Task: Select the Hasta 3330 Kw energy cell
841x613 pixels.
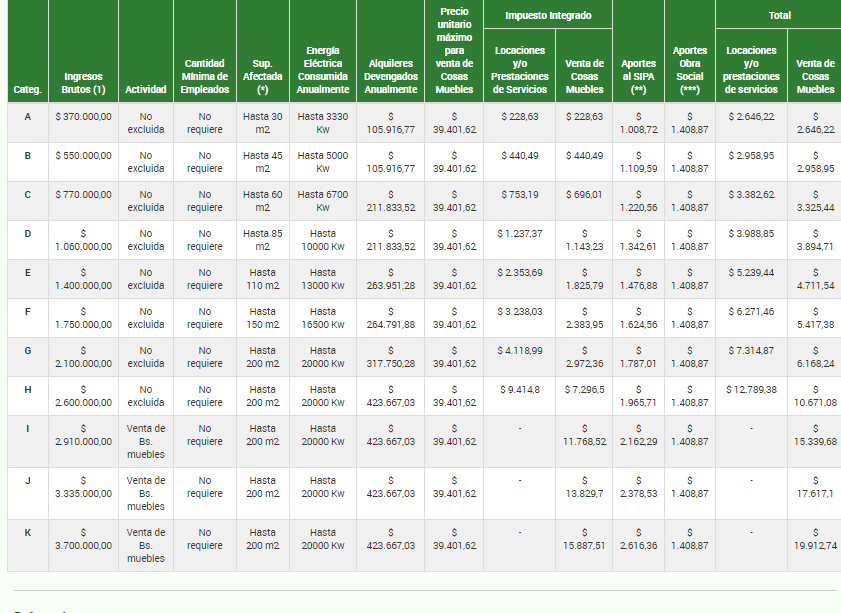Action: click(323, 123)
